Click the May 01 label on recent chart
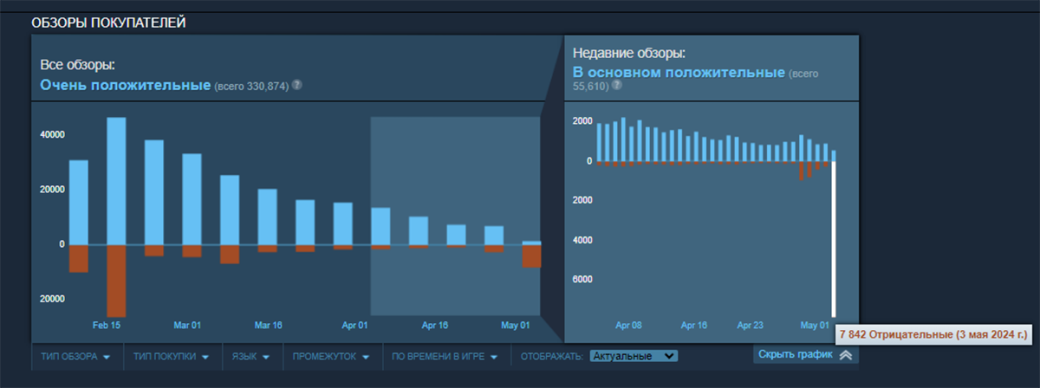Image resolution: width=1040 pixels, height=388 pixels. (x=814, y=326)
